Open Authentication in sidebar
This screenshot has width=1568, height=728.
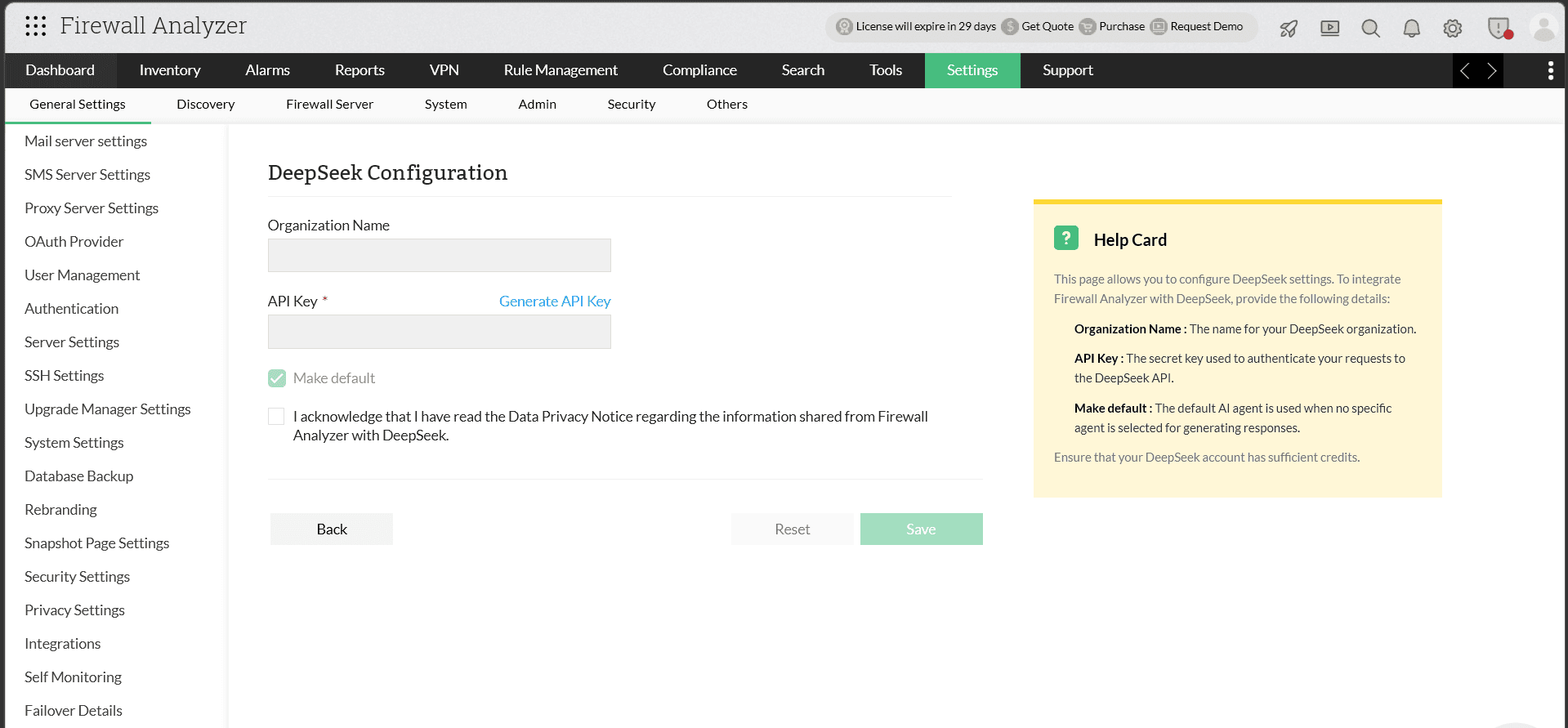click(x=72, y=309)
